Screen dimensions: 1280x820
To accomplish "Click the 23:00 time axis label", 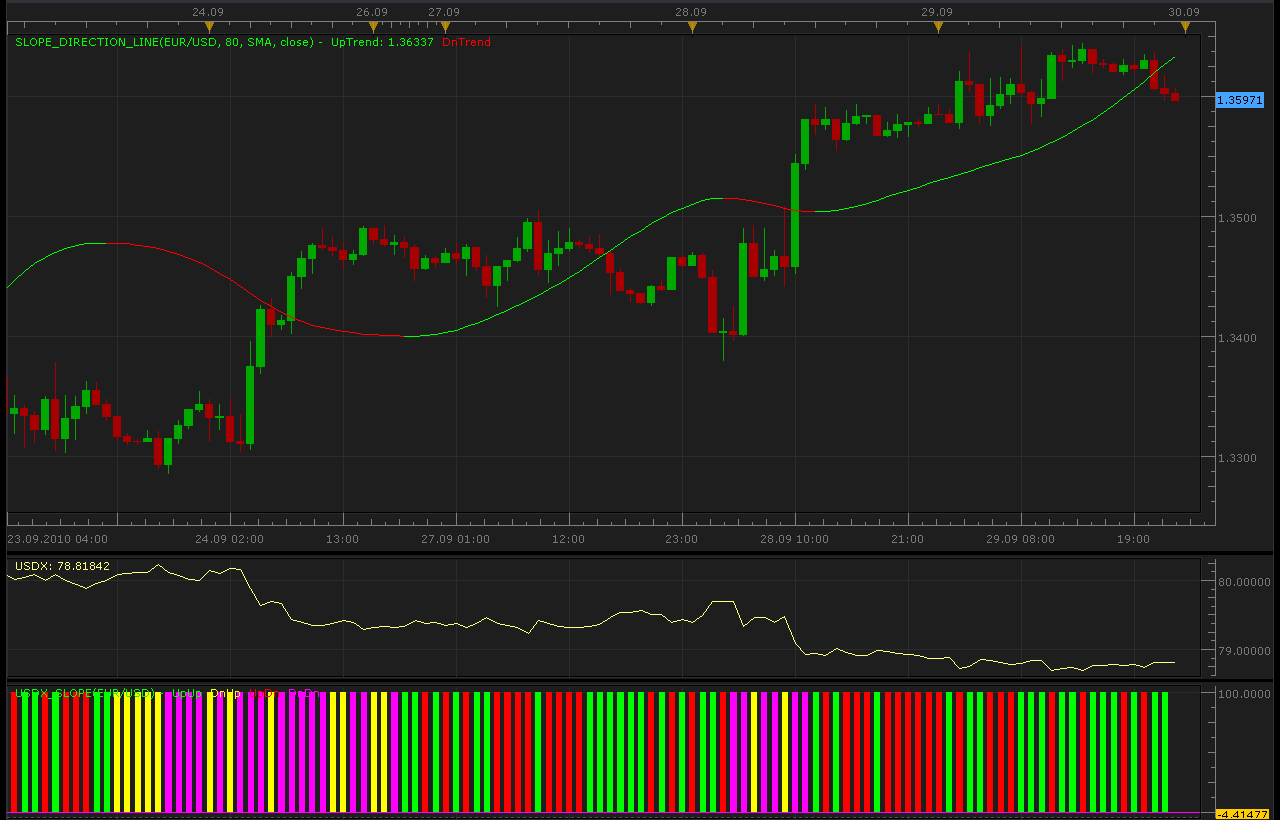I will coord(681,539).
